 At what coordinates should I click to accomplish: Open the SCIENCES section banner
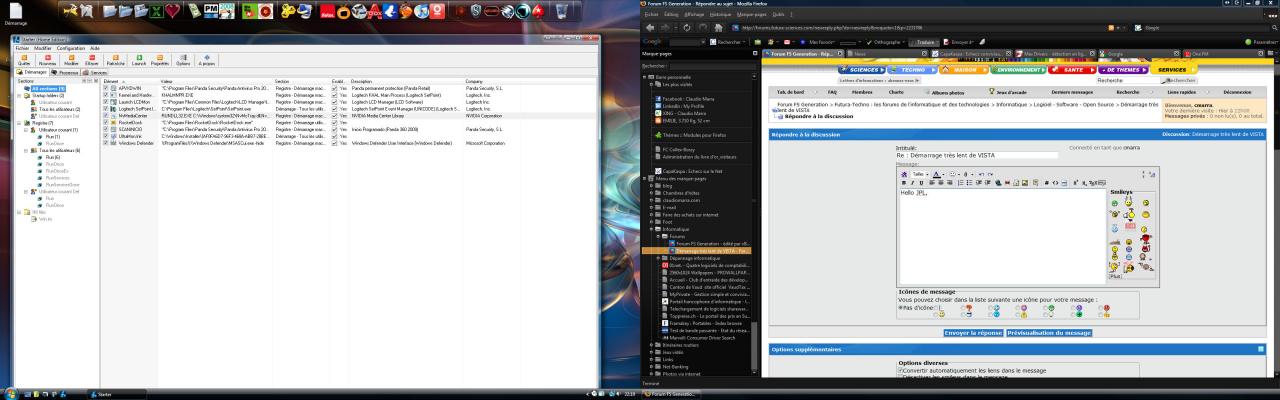[862, 70]
